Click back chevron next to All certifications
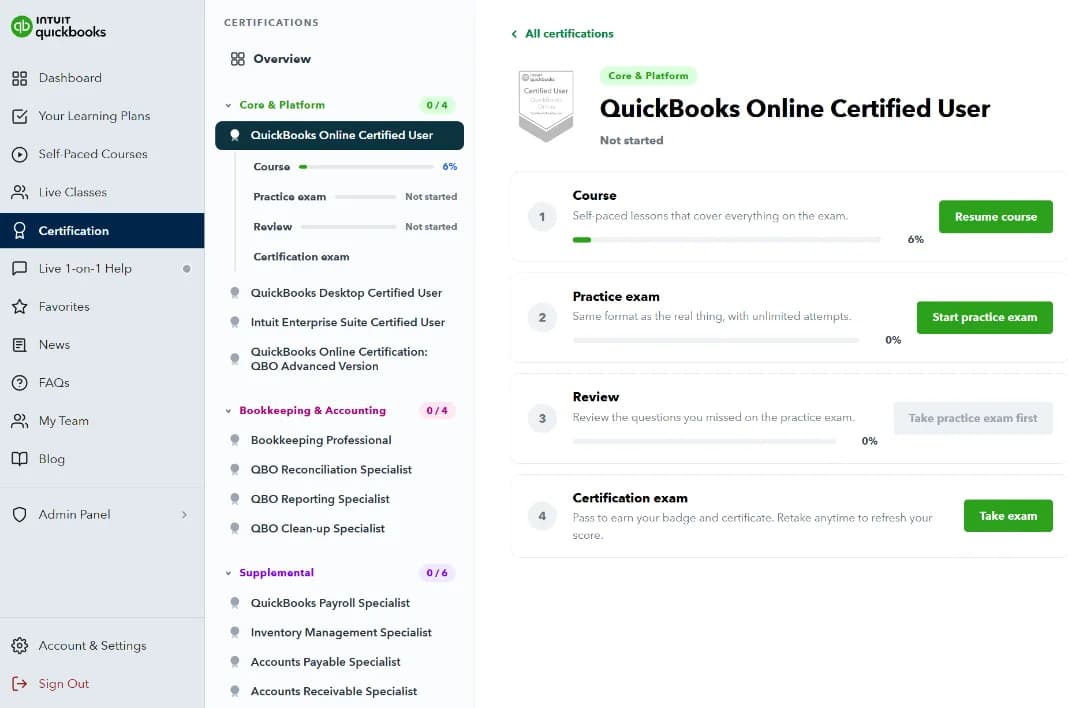Screen dimensions: 1068x708 [x=514, y=34]
